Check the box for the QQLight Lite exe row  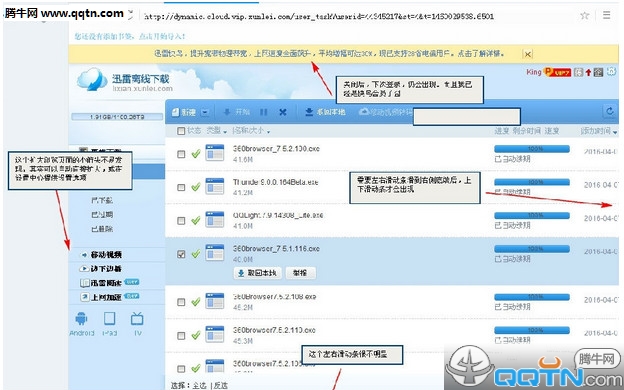(181, 220)
